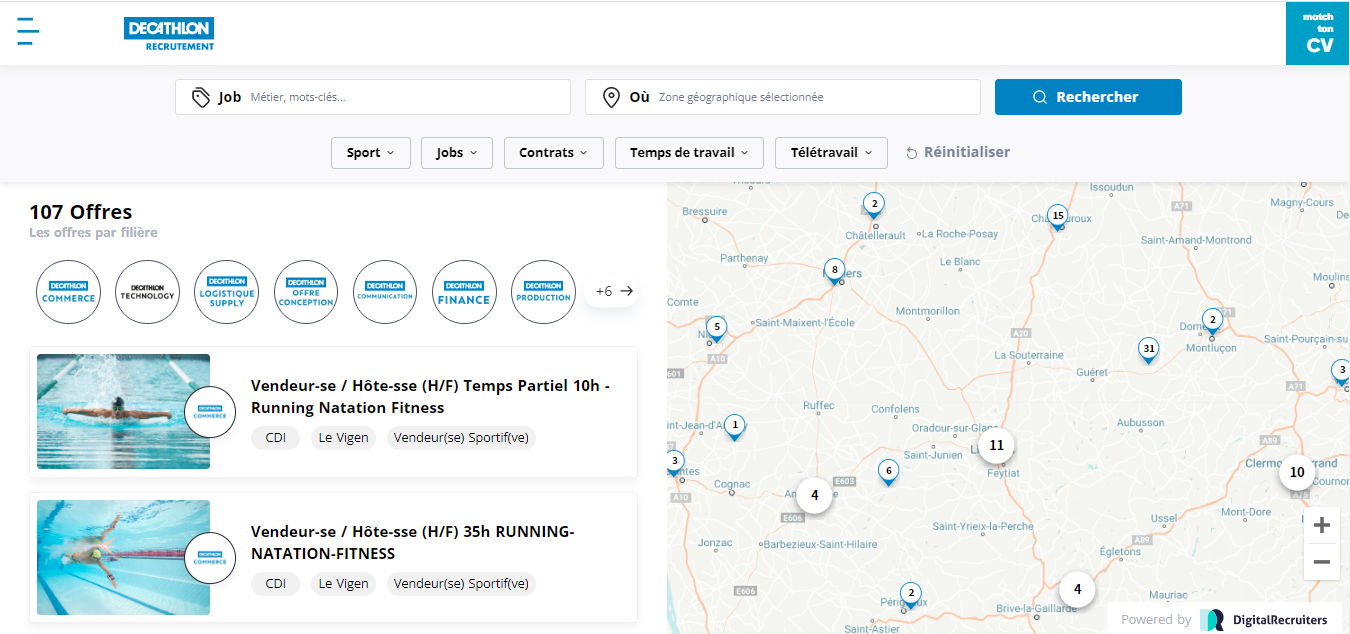This screenshot has width=1350, height=634.
Task: Expand the Jobs filter dropdown
Action: (457, 153)
